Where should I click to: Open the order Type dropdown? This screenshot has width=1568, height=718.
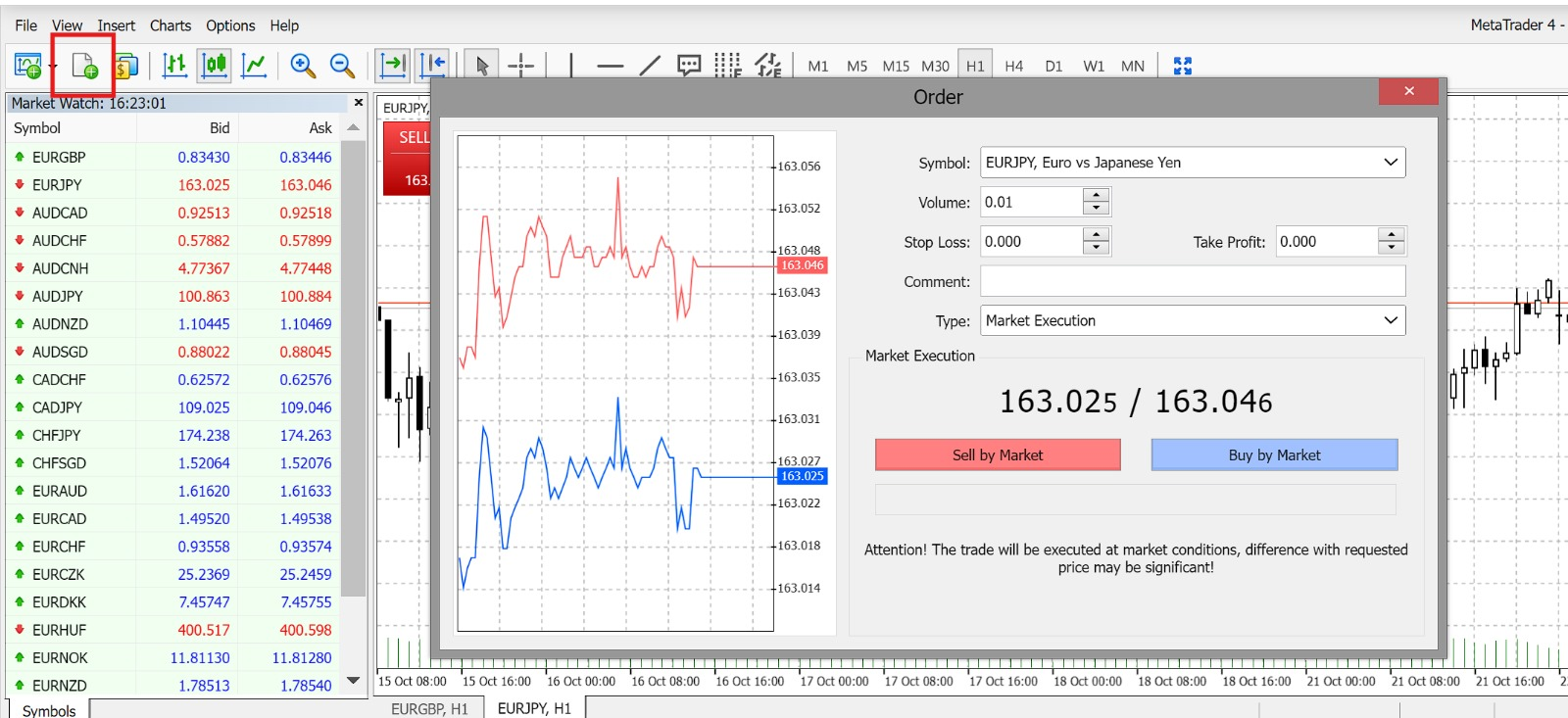coord(1390,320)
